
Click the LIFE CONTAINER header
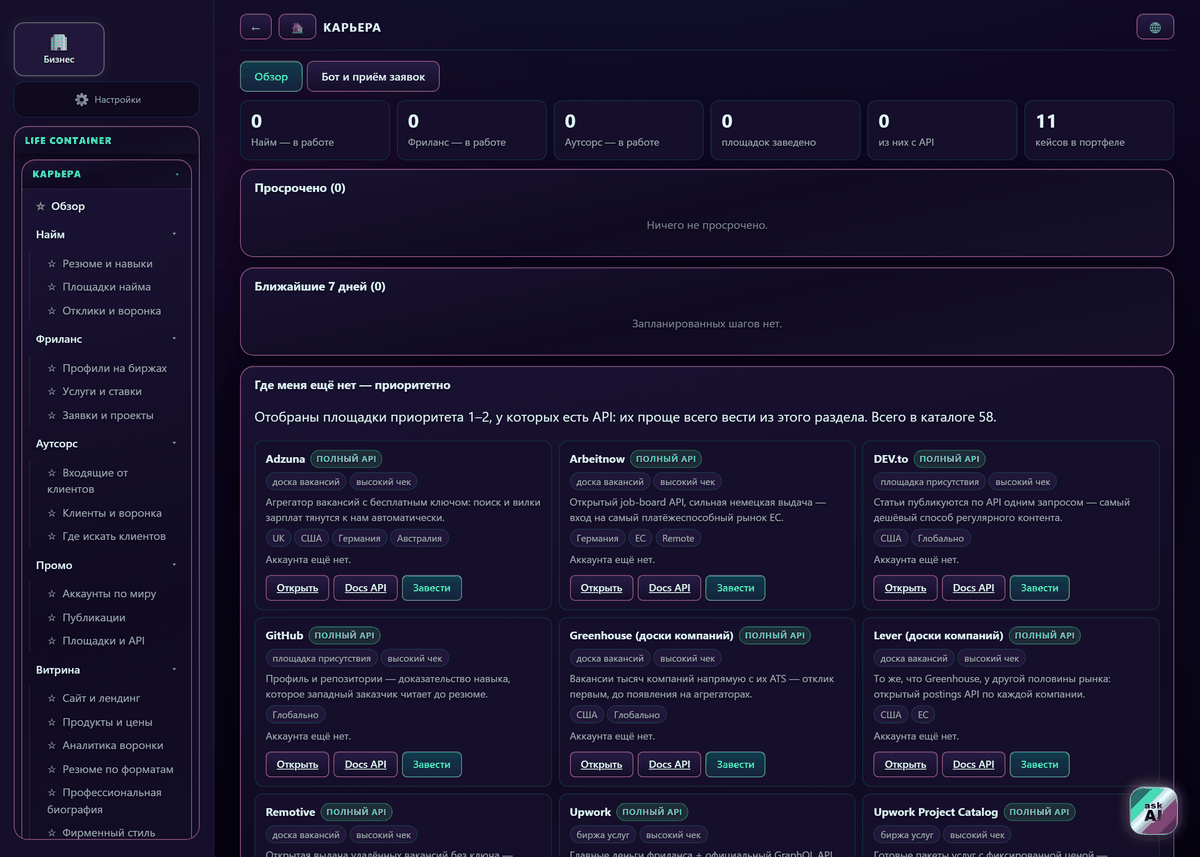69,141
